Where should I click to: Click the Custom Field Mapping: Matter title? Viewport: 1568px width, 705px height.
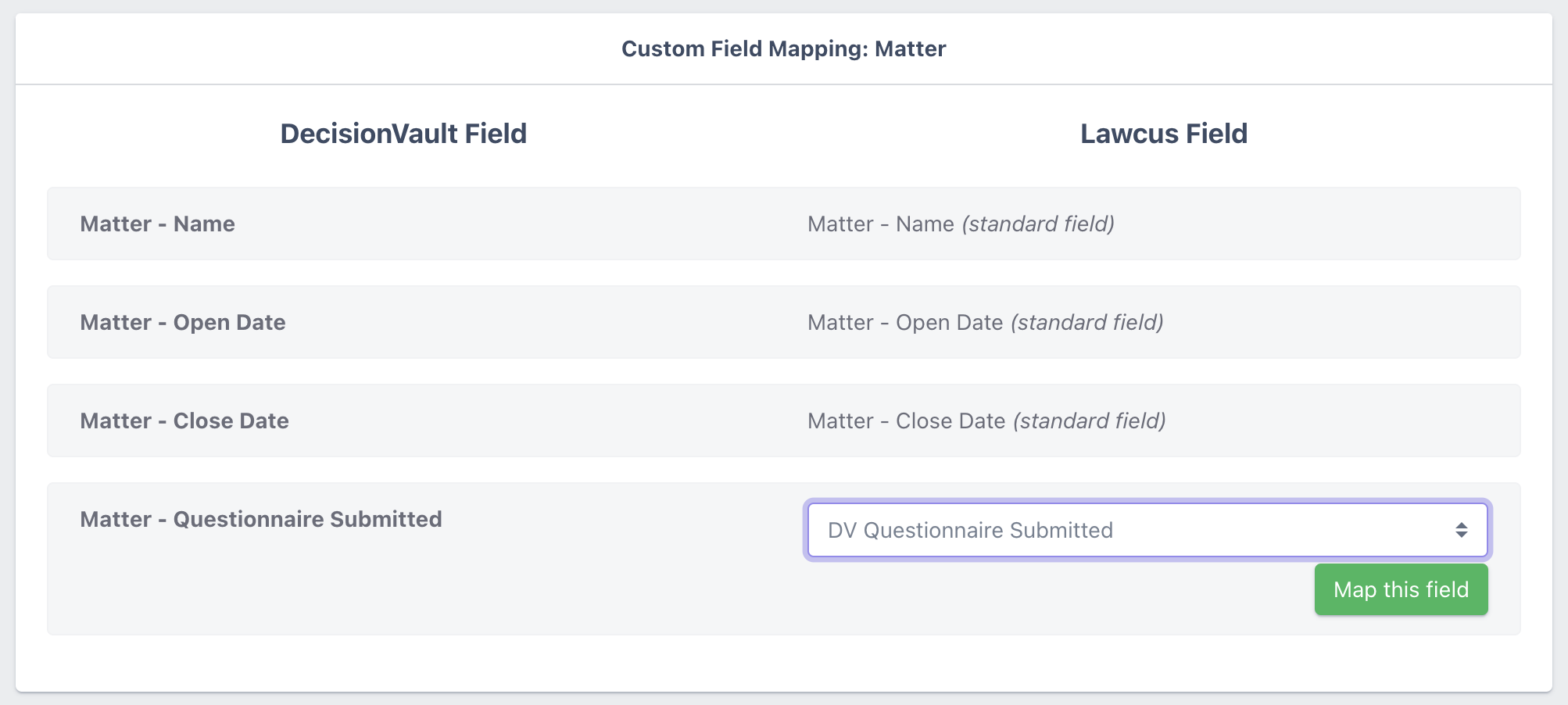[783, 48]
